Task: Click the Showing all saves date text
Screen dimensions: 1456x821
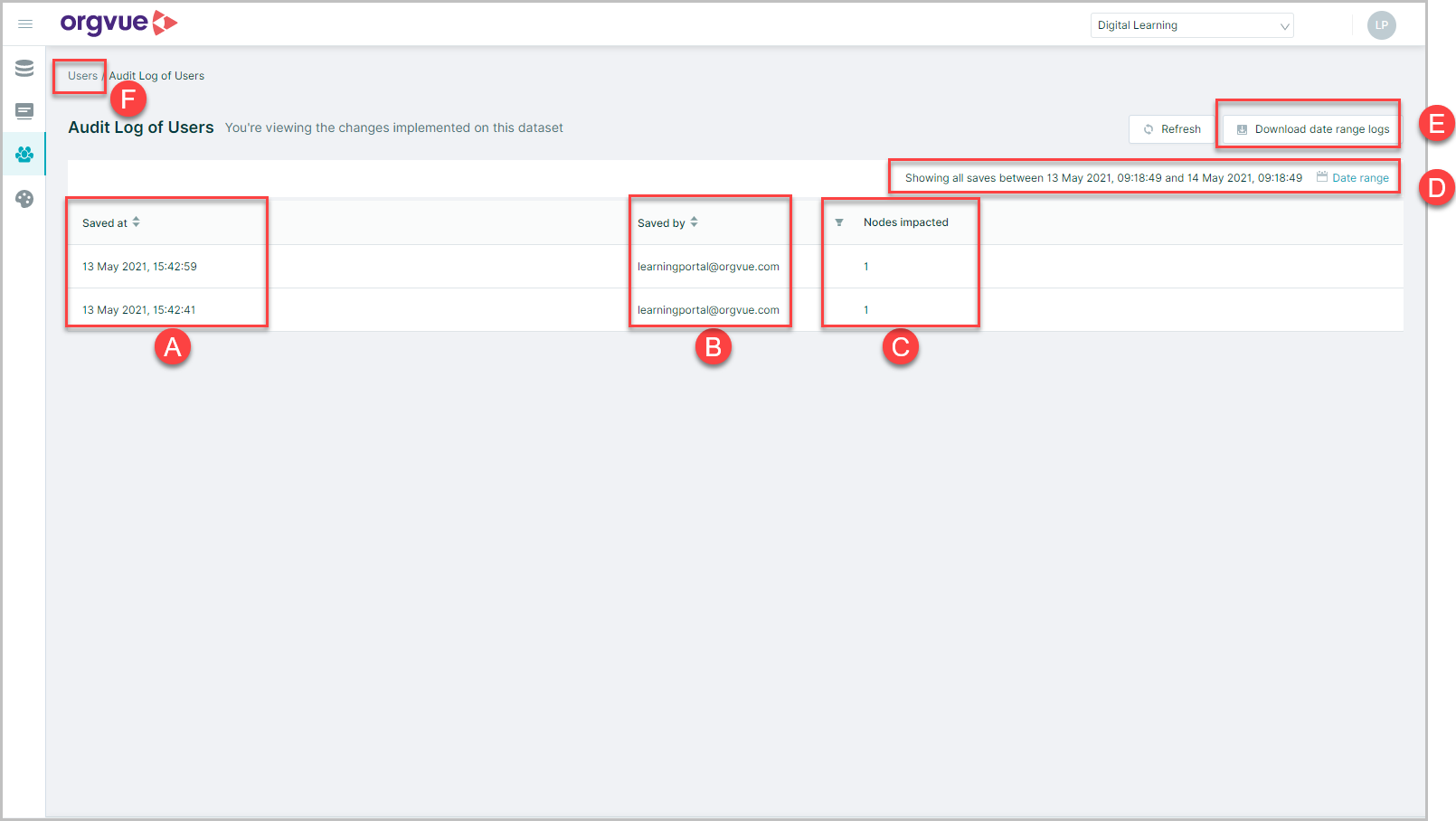Action: click(x=1103, y=178)
